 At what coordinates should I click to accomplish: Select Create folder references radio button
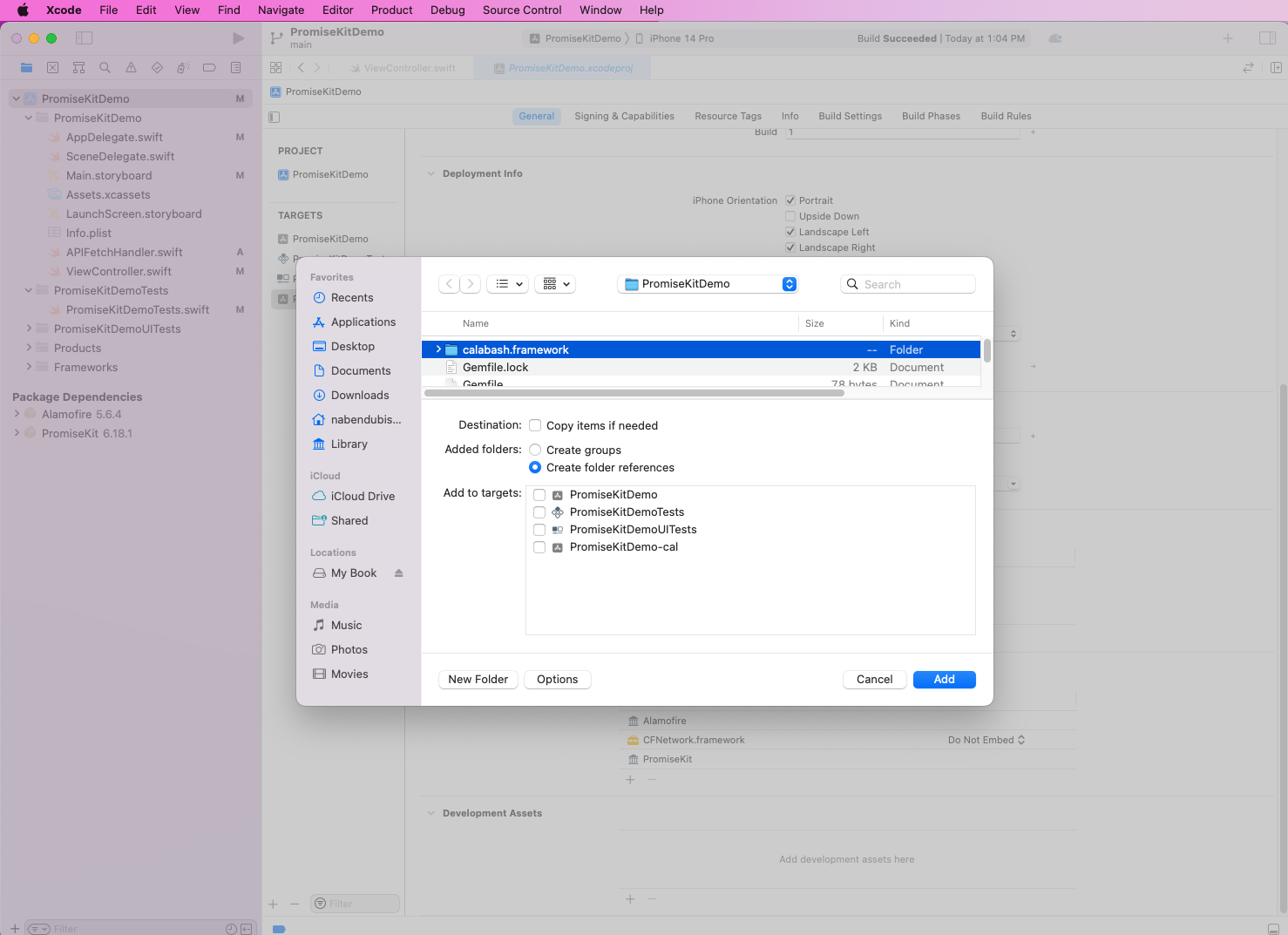pyautogui.click(x=535, y=467)
